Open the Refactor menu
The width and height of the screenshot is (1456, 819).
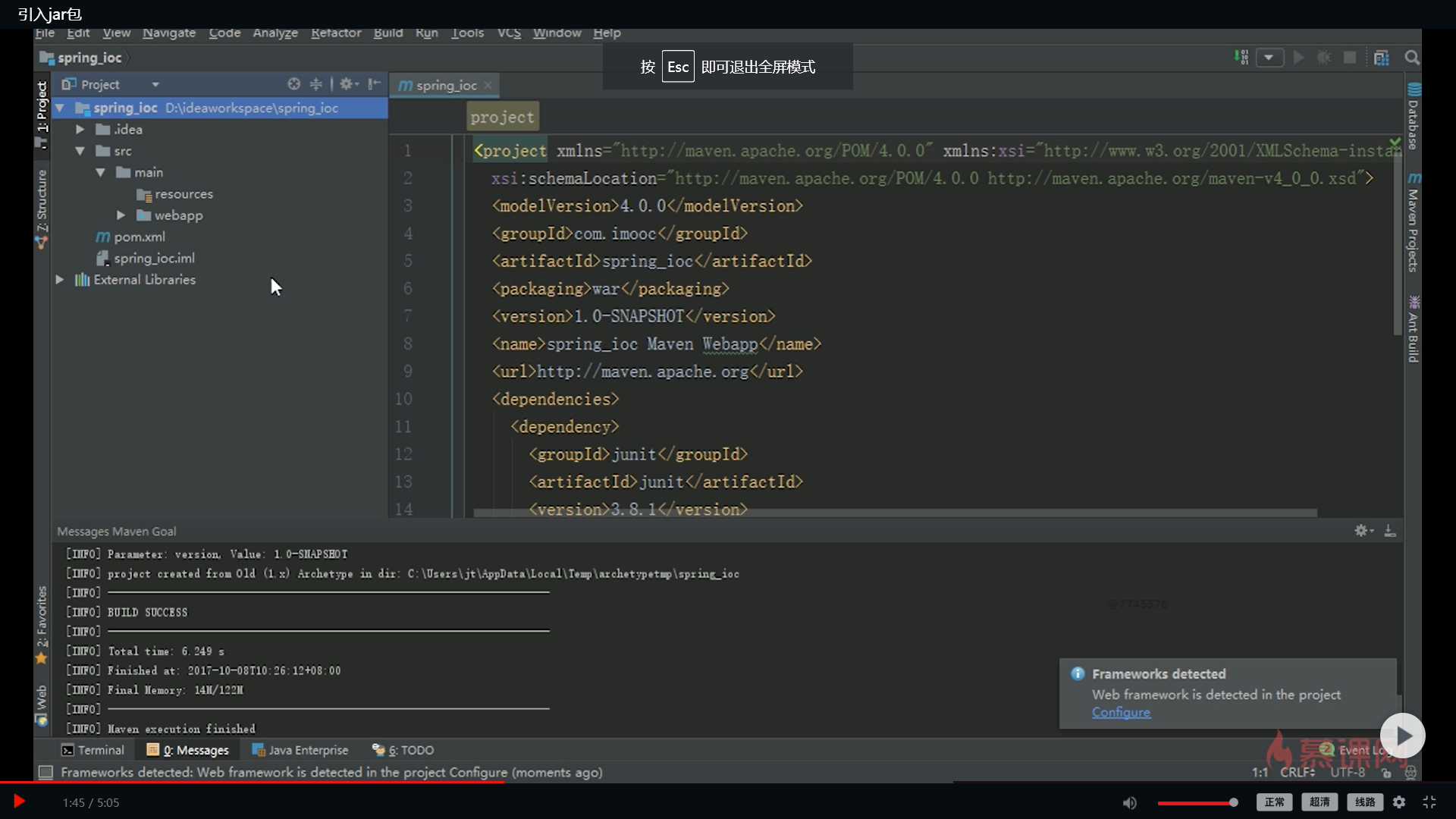tap(336, 33)
